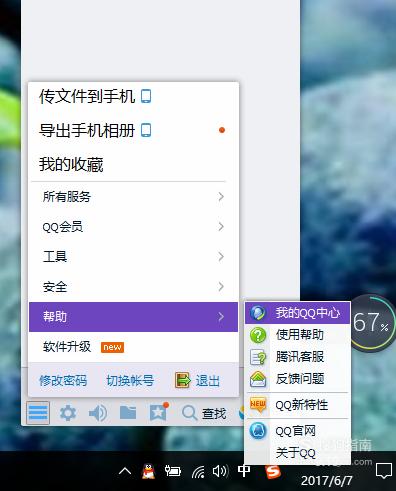
Task: Select 传文件到手机 menu entry
Action: tap(133, 96)
